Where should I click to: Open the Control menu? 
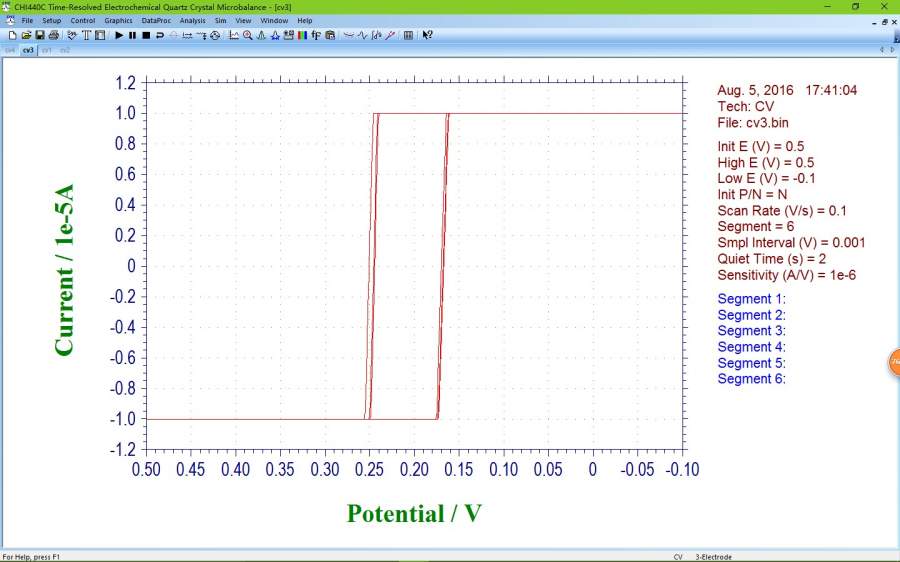[x=83, y=21]
